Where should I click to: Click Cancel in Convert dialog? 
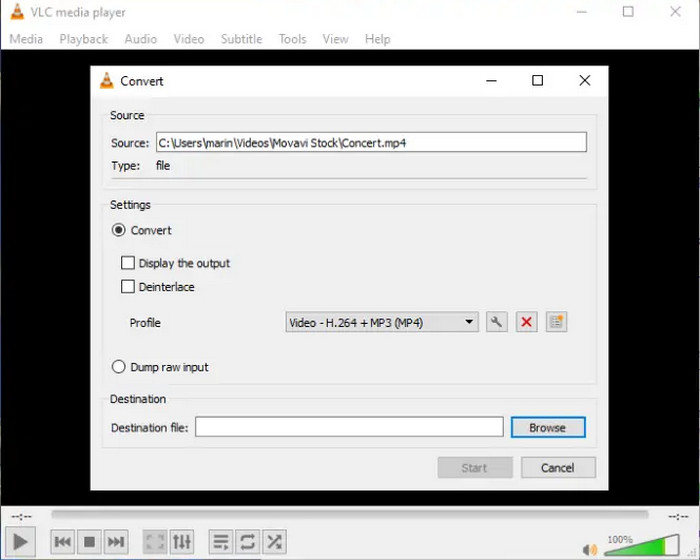(558, 468)
